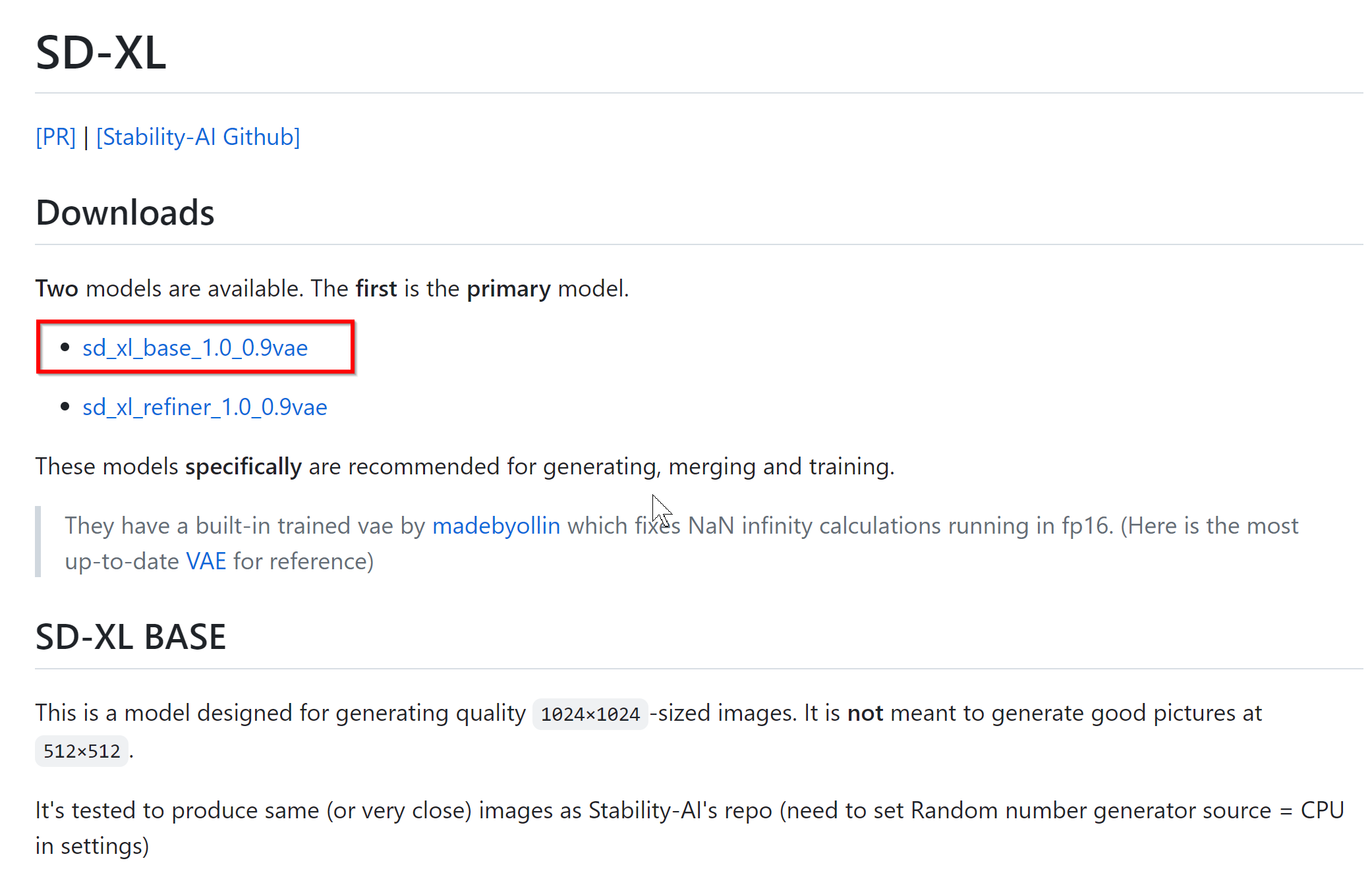The image size is (1372, 871).
Task: Click the blockquote's grey vertical bar
Action: coord(38,542)
